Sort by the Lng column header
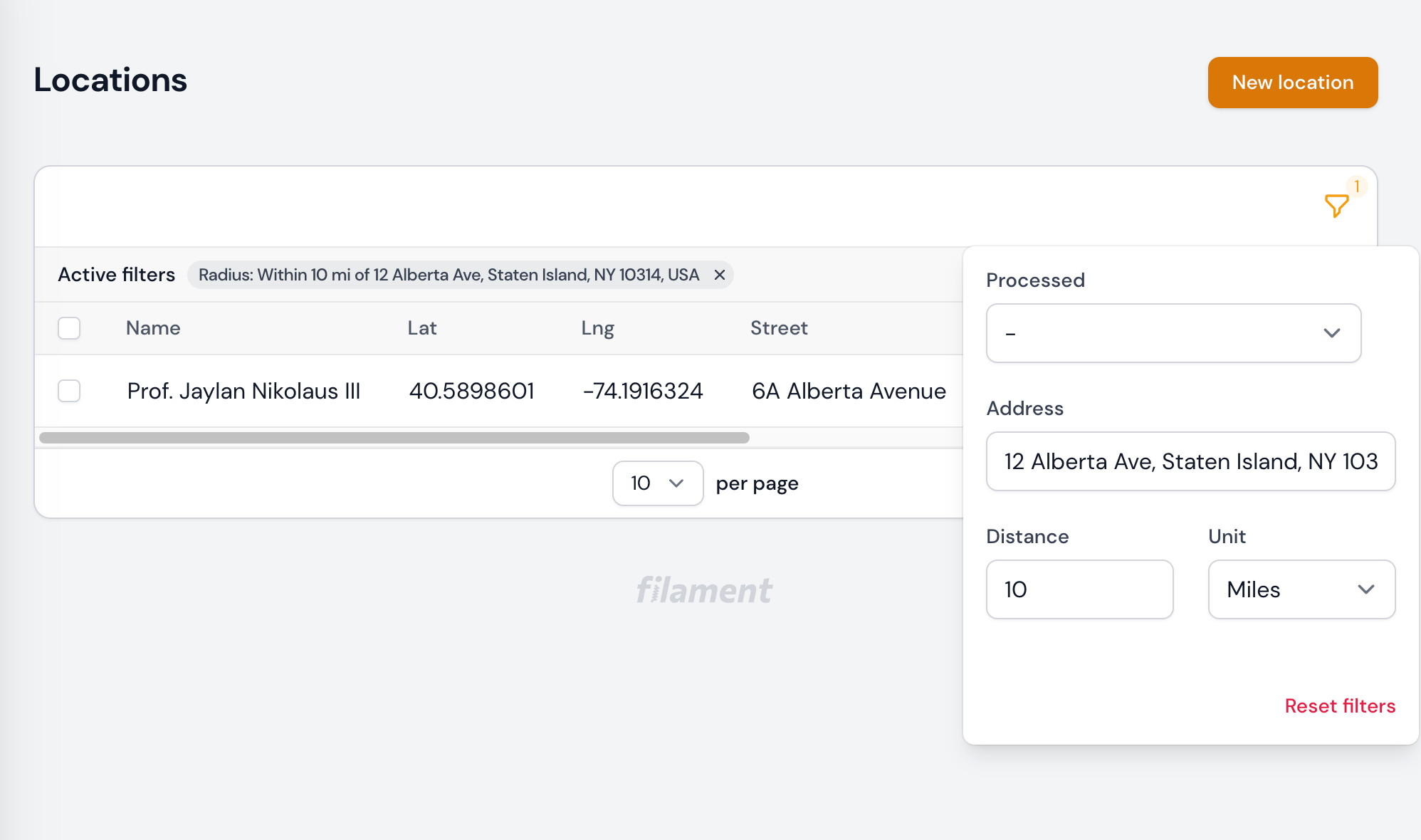The height and width of the screenshot is (840, 1421). click(x=597, y=328)
